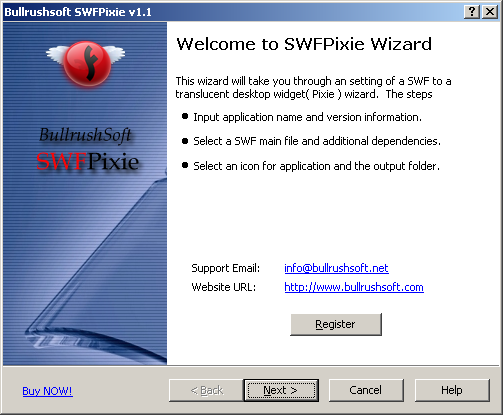Screen dimensions: 503x415
Task: Click 'Select an icon for application' step text
Action: tap(316, 166)
